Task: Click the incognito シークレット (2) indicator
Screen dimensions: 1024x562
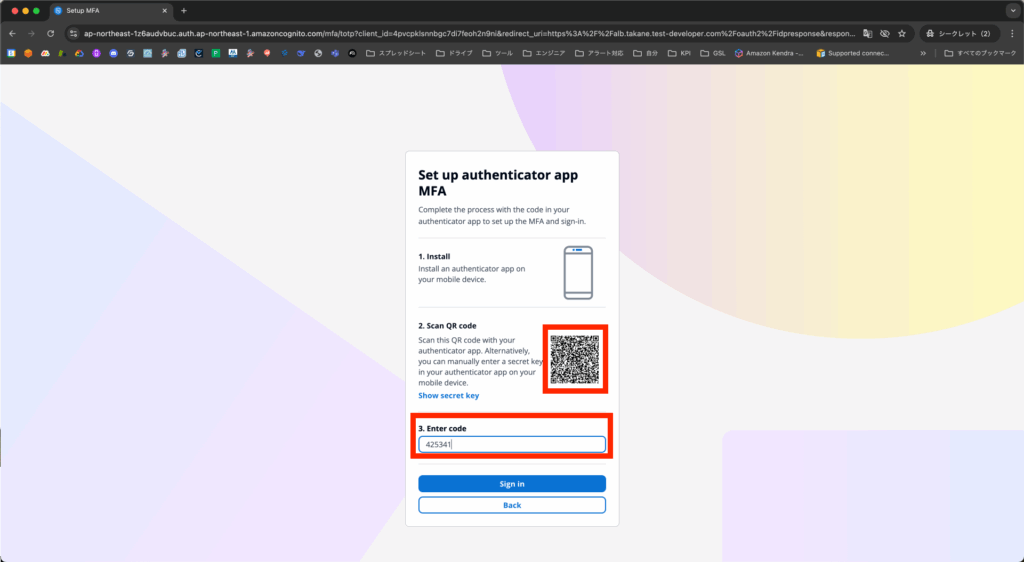Action: click(959, 33)
